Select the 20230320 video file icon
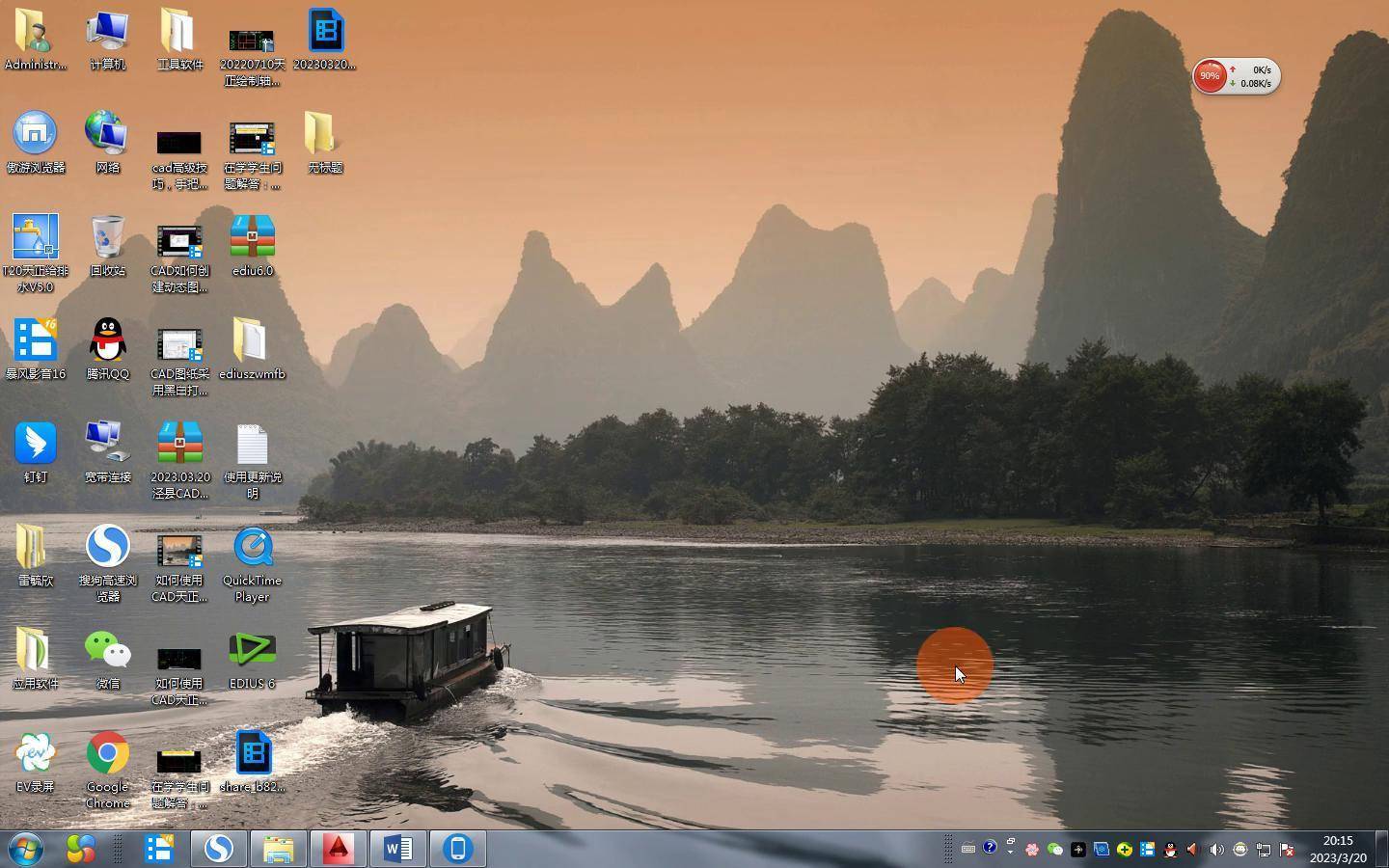1389x868 pixels. (325, 39)
